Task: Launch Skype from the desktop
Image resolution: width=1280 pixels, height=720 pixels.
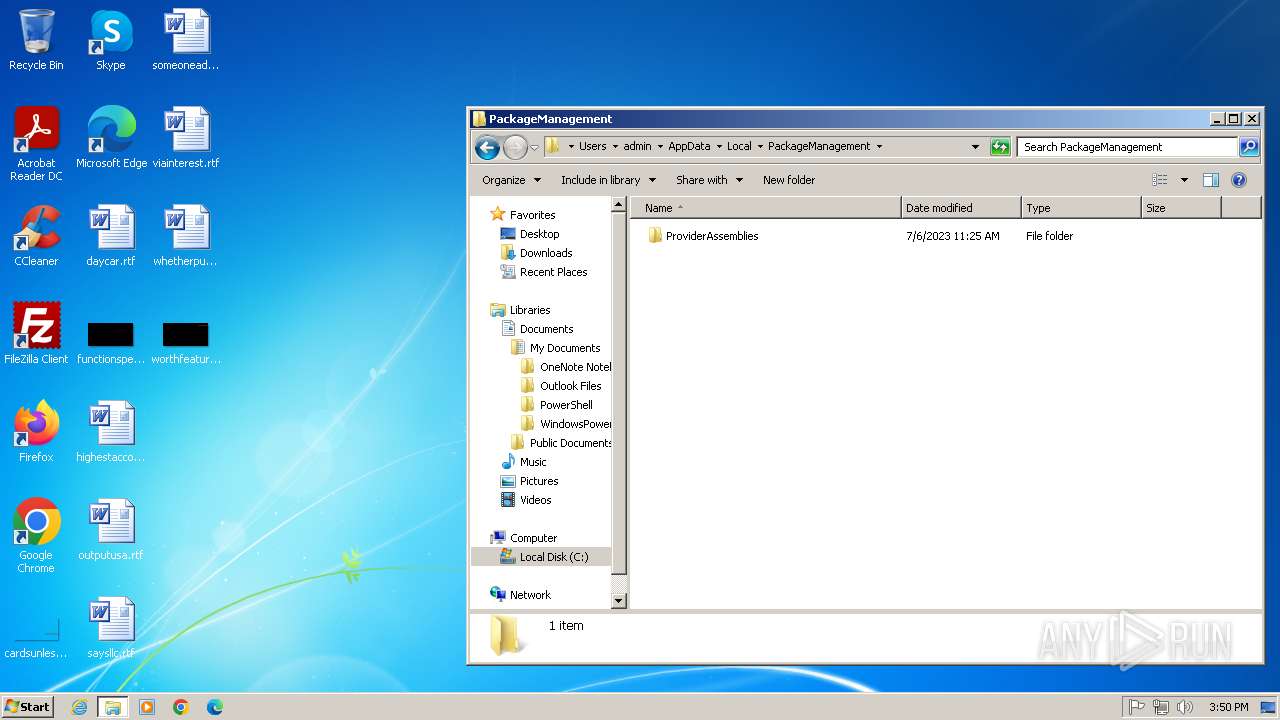Action: [111, 40]
